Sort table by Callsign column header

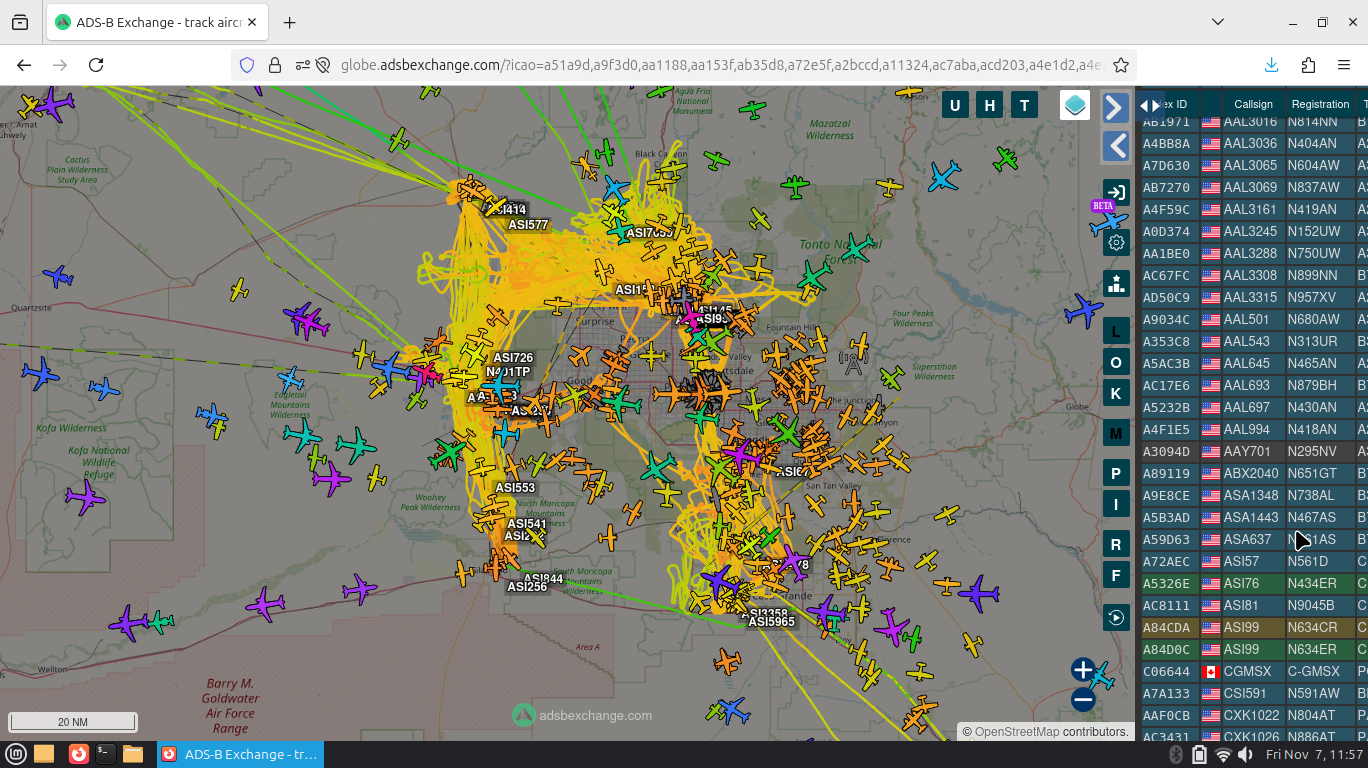1253,104
